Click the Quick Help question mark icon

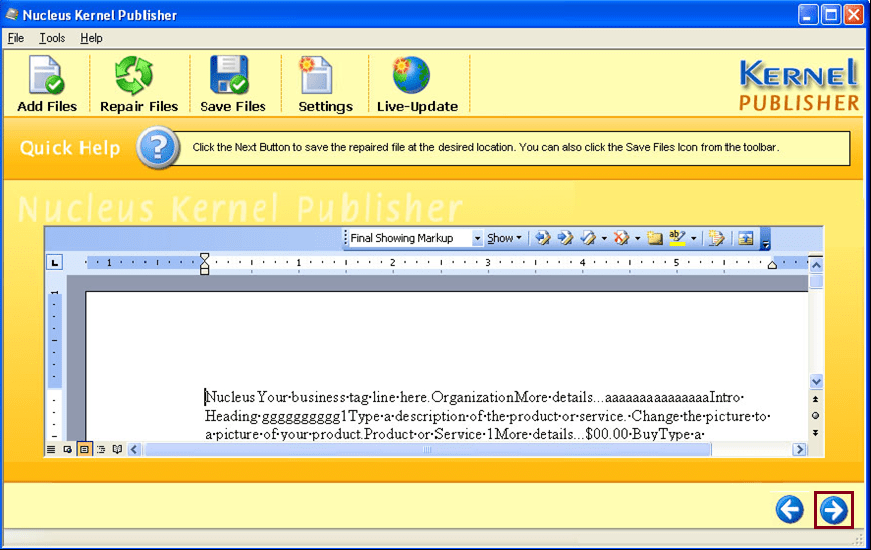coord(158,148)
